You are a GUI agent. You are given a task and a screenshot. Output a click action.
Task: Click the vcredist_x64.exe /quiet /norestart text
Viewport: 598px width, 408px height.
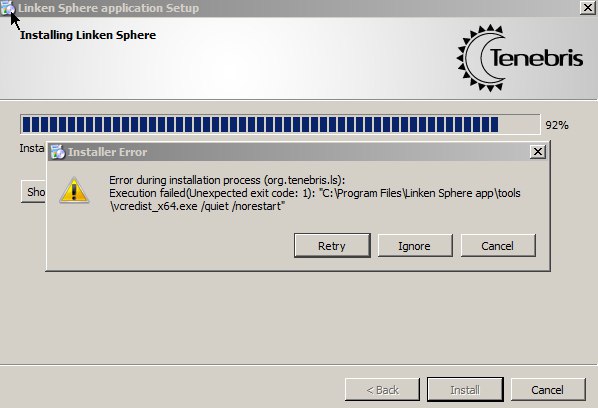point(197,206)
